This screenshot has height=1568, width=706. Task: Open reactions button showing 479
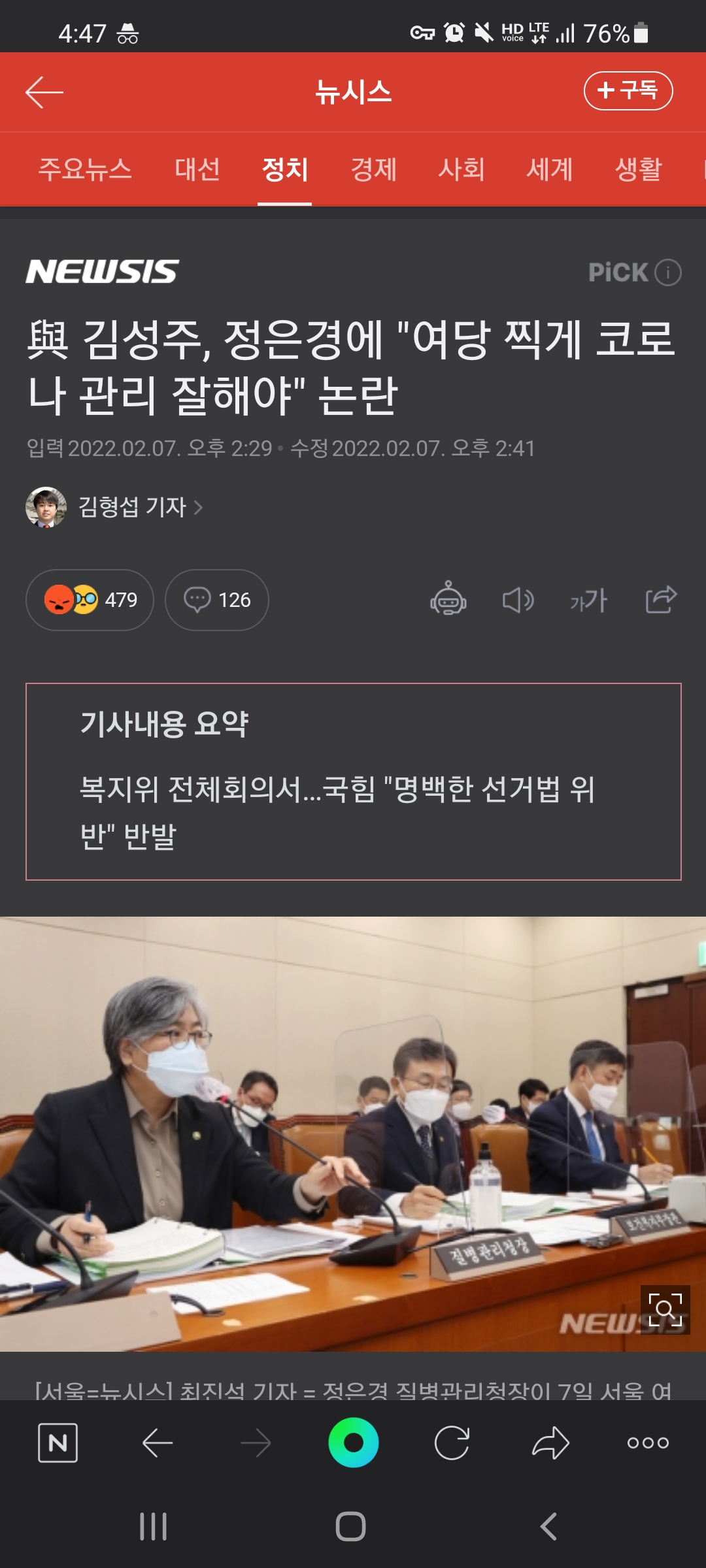point(90,600)
